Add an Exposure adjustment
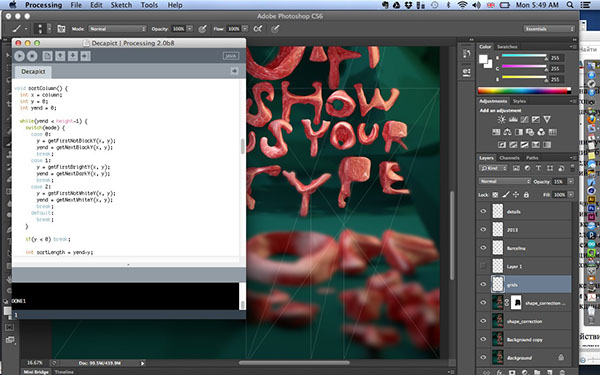Image resolution: width=600 pixels, height=375 pixels. tap(536, 120)
